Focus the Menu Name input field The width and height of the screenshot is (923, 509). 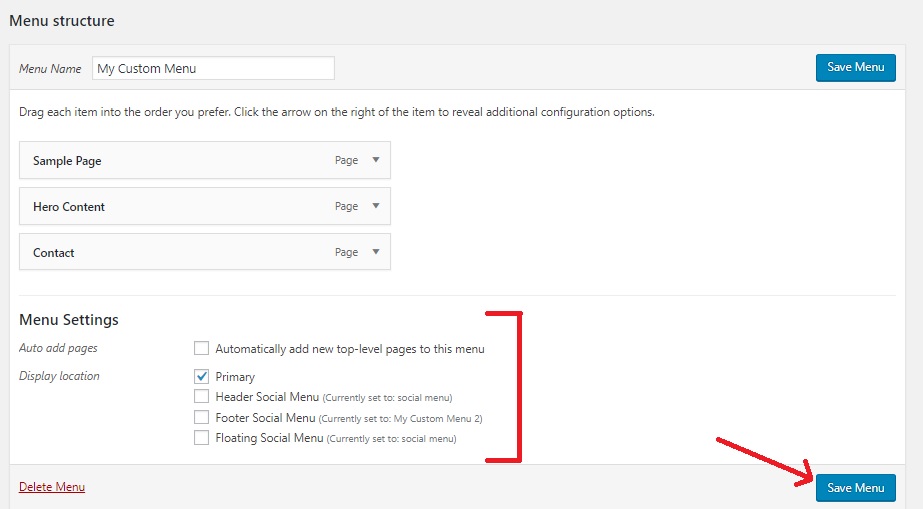coord(213,68)
